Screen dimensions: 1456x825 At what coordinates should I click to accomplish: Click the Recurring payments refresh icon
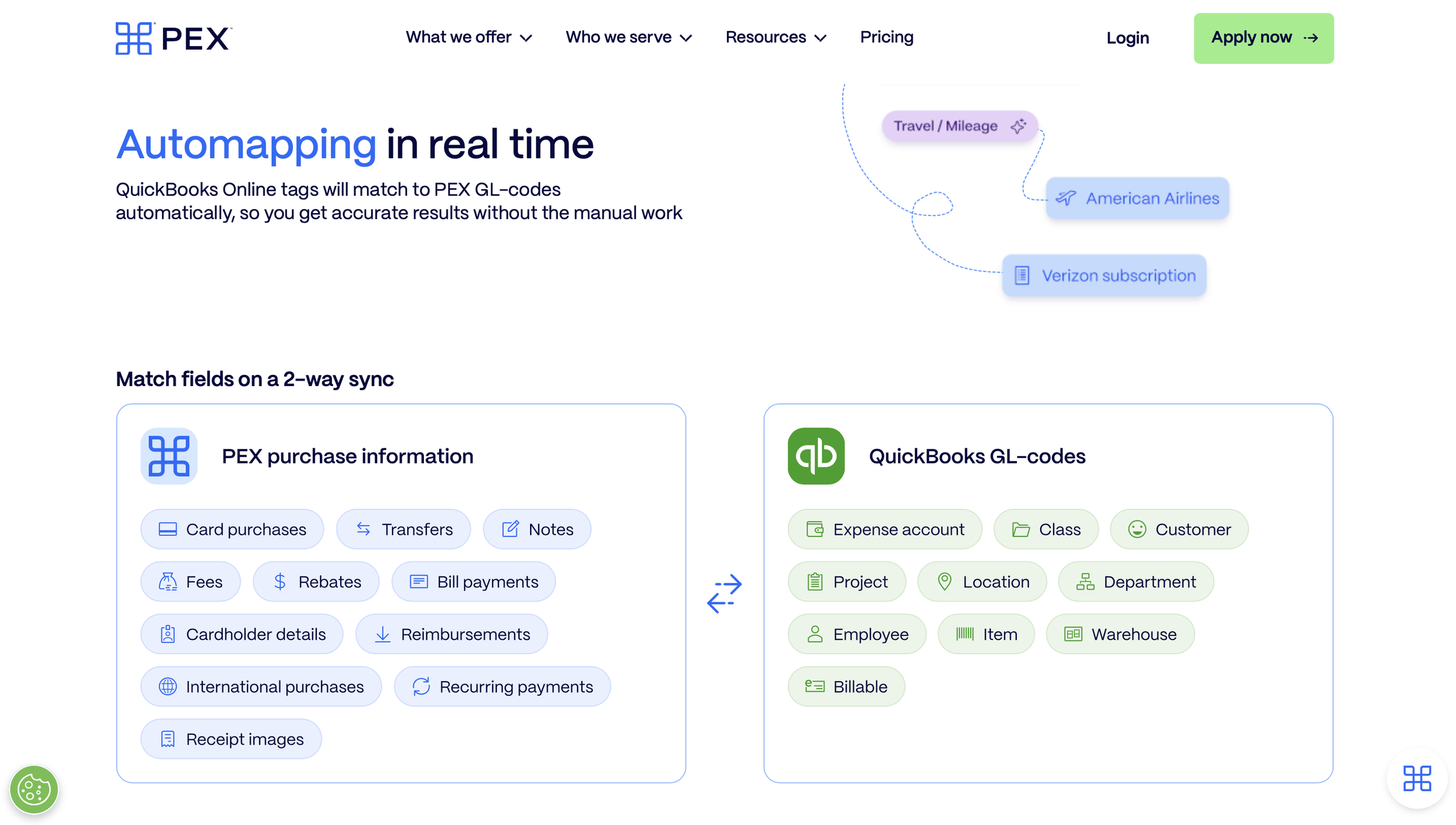point(421,686)
